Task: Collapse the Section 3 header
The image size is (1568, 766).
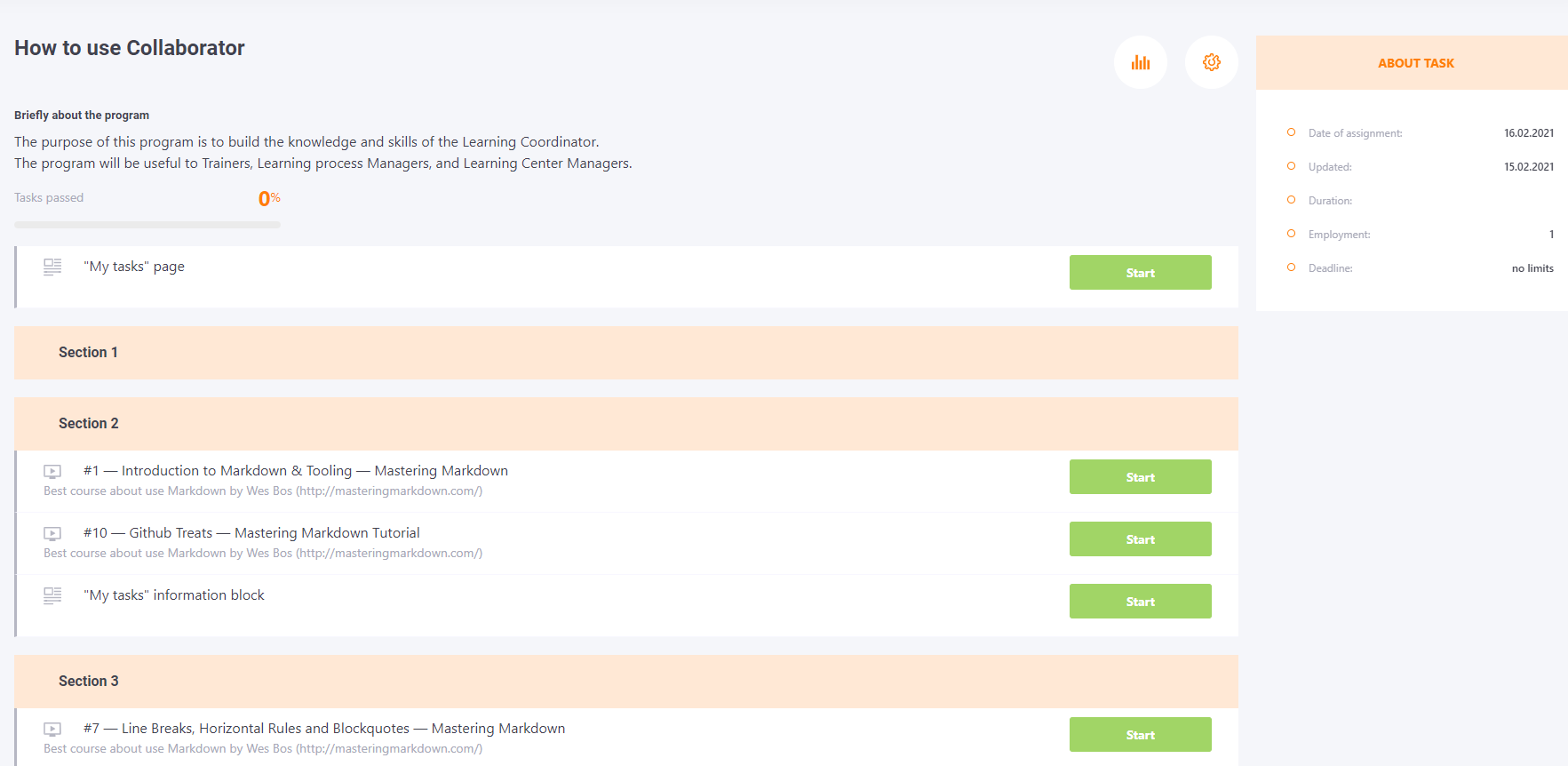Action: pos(626,682)
